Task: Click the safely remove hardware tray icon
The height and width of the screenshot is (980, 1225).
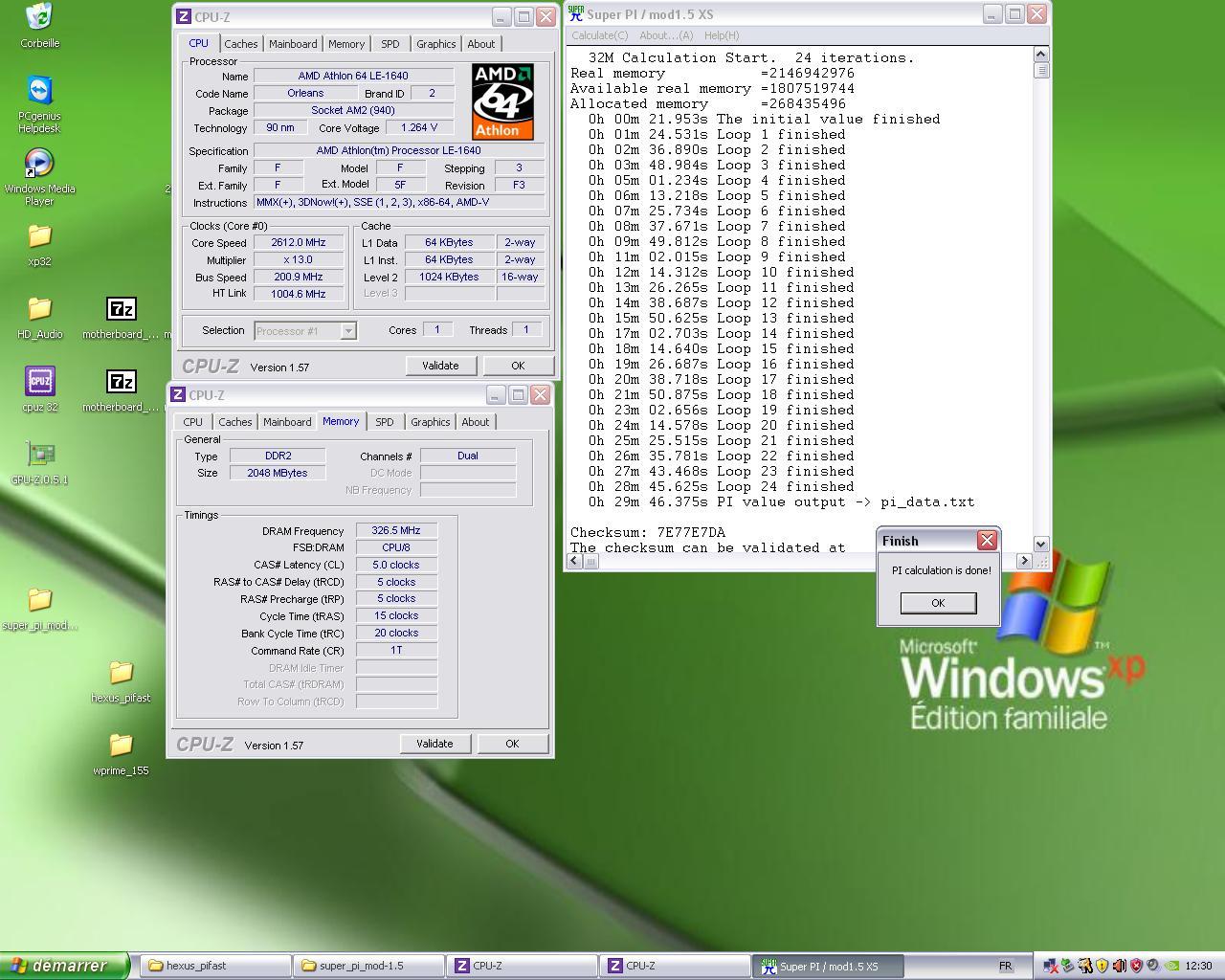Action: tap(1067, 966)
